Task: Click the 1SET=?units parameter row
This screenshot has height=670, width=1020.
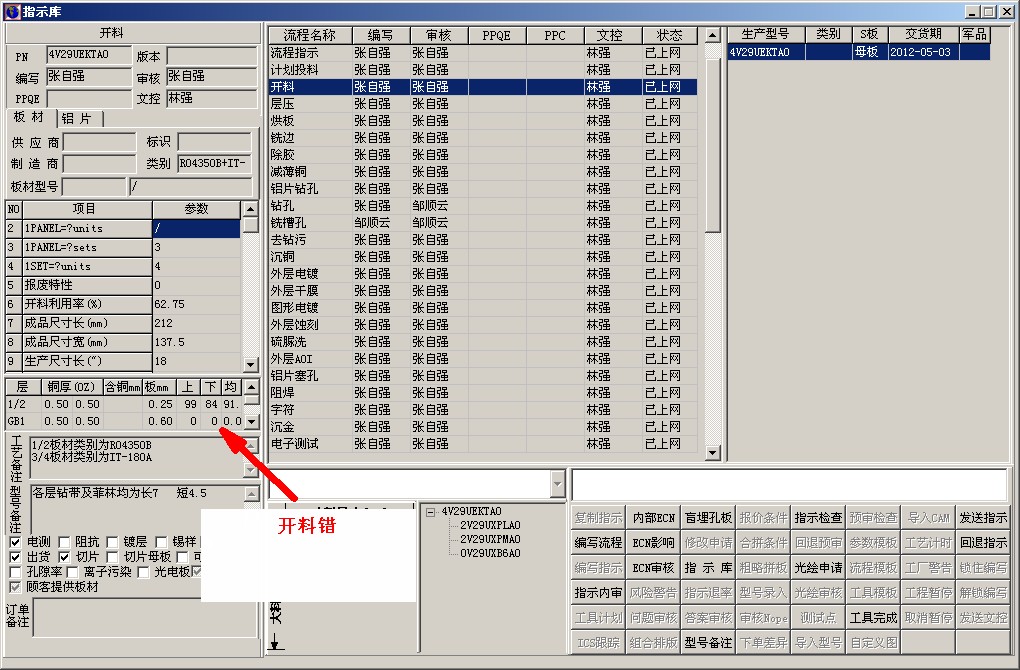Action: tap(123, 266)
